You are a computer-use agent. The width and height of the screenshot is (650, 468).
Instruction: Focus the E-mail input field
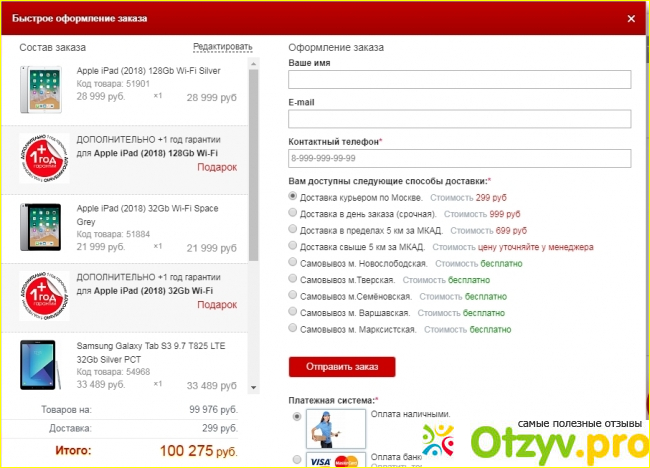click(x=459, y=119)
